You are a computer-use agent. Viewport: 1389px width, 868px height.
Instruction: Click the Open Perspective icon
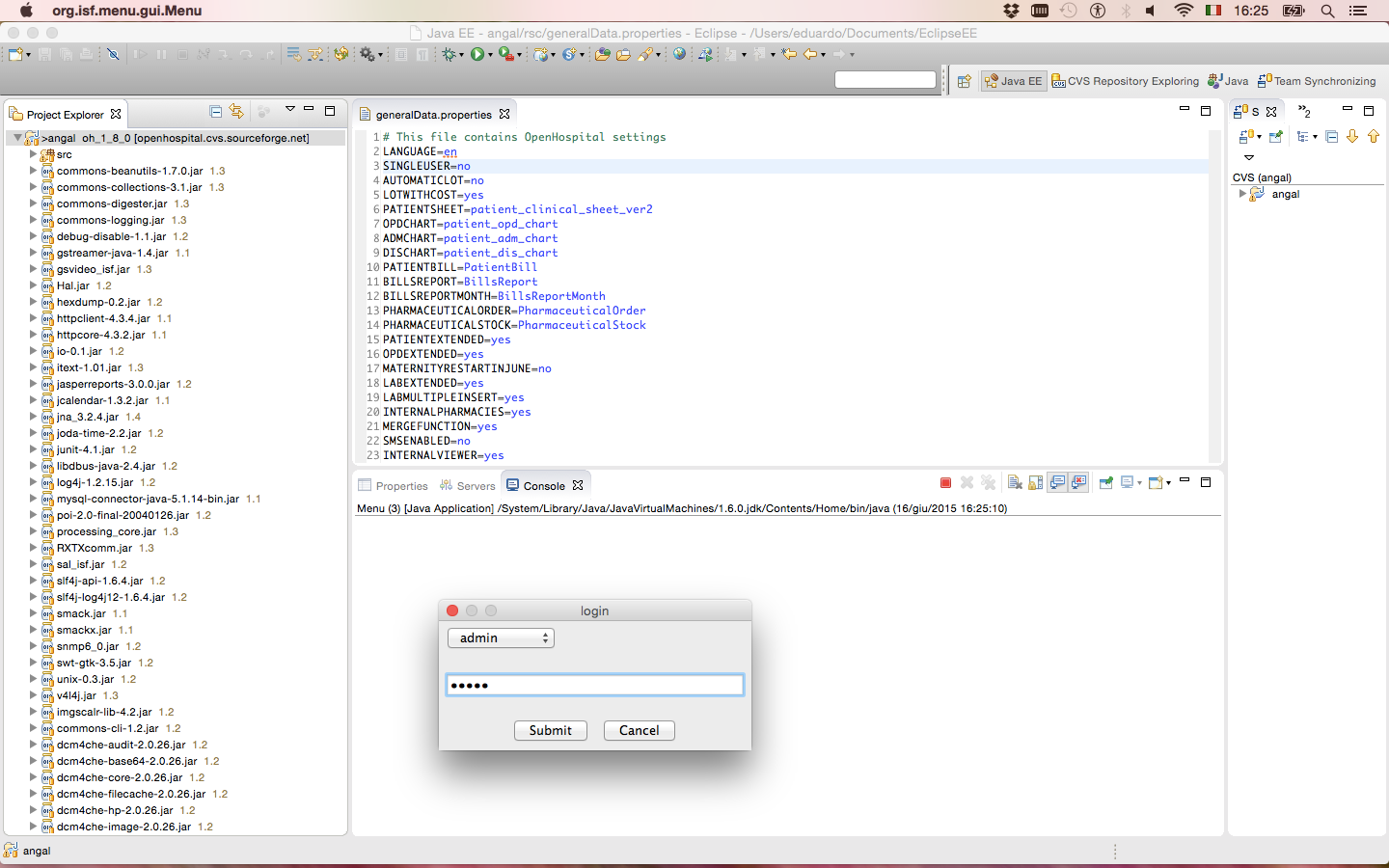[x=964, y=81]
